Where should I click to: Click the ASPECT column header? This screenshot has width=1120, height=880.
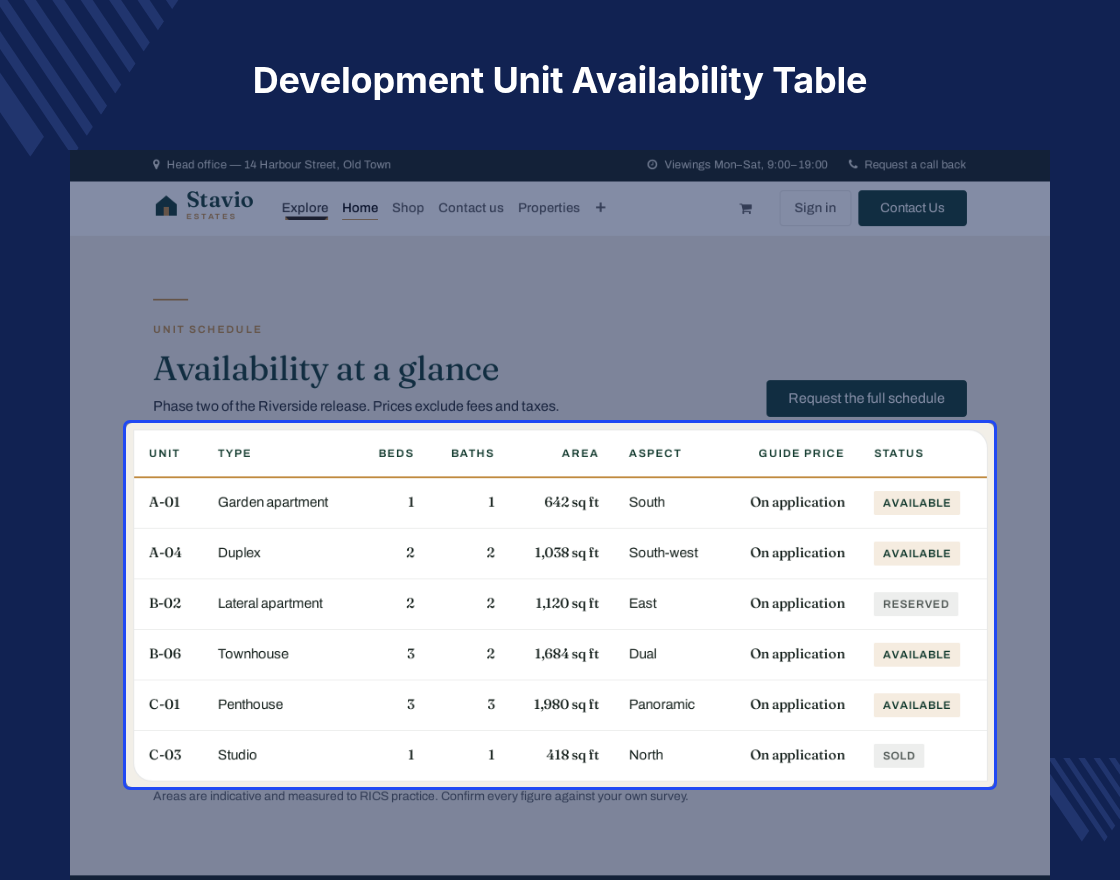coord(655,454)
